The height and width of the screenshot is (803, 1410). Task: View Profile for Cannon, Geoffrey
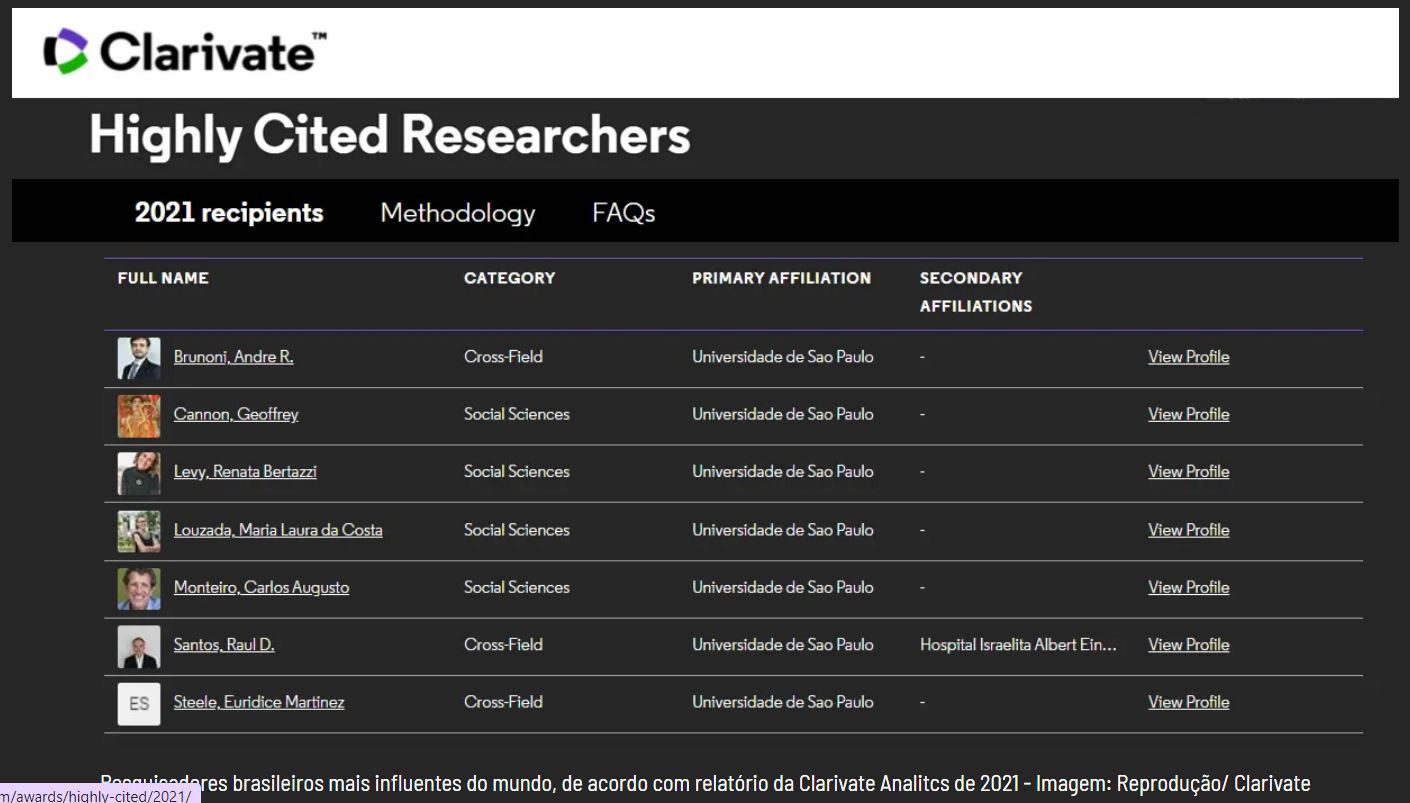point(1189,414)
